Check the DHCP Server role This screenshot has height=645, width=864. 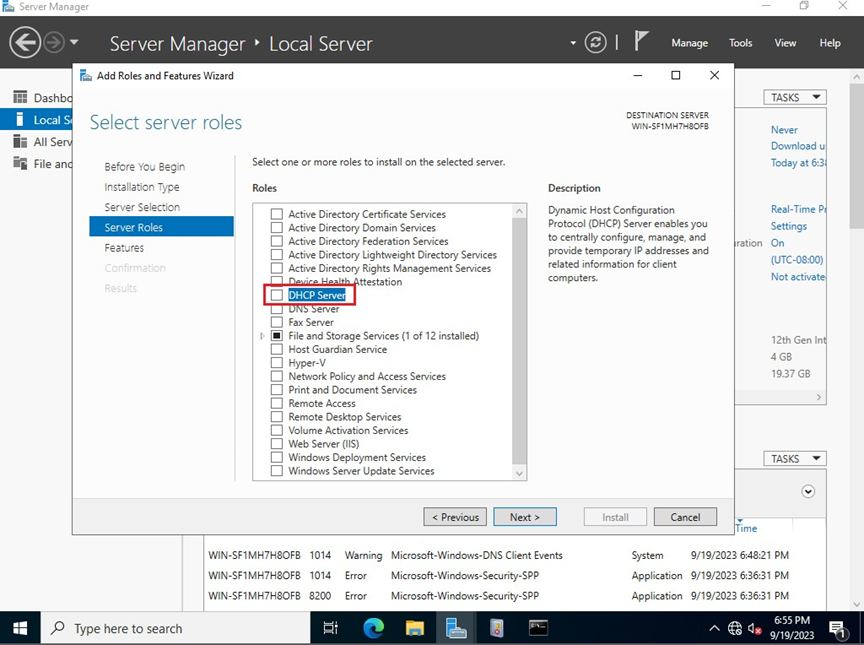click(x=277, y=295)
